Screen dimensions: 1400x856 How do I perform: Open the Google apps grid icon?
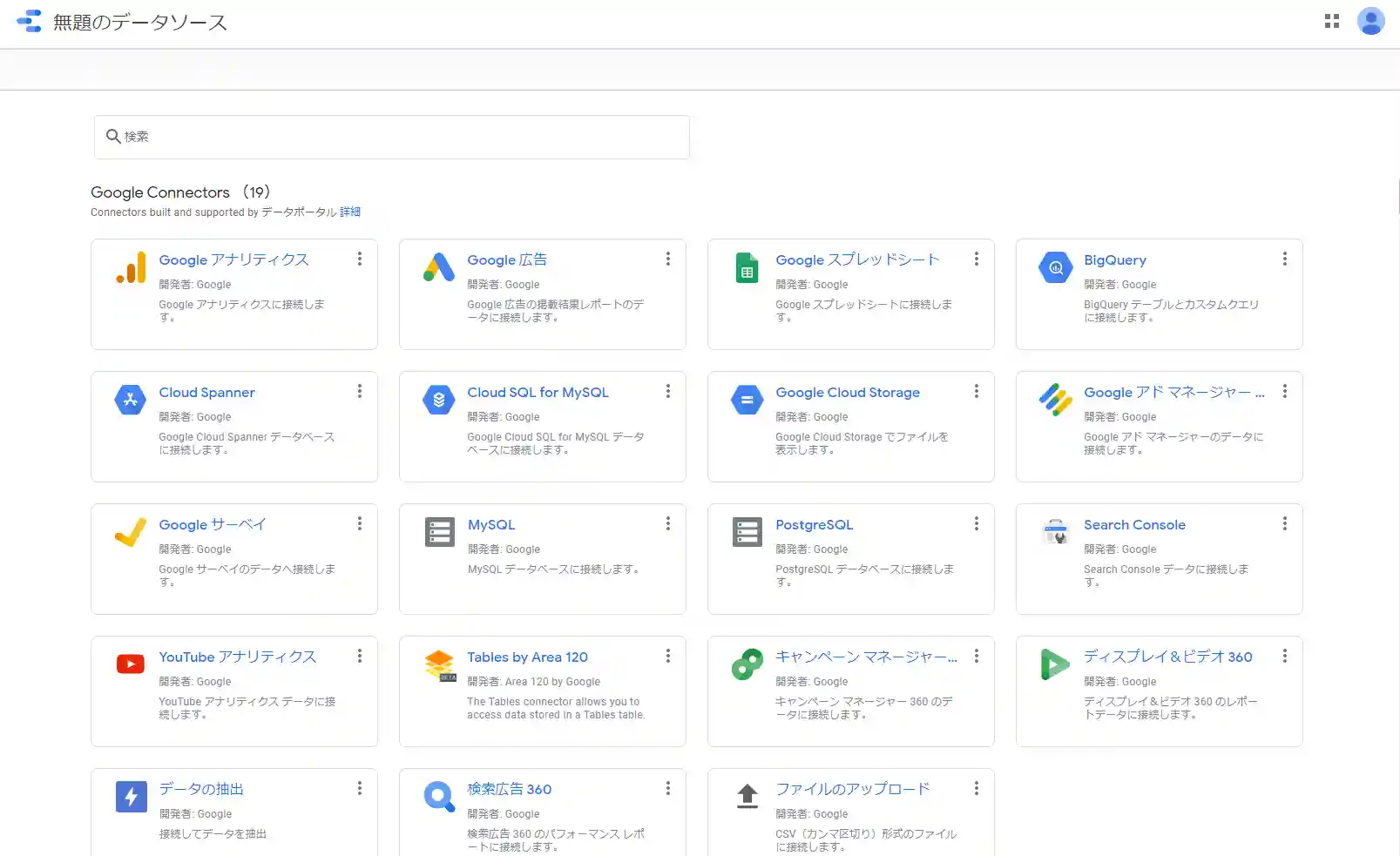[x=1331, y=21]
